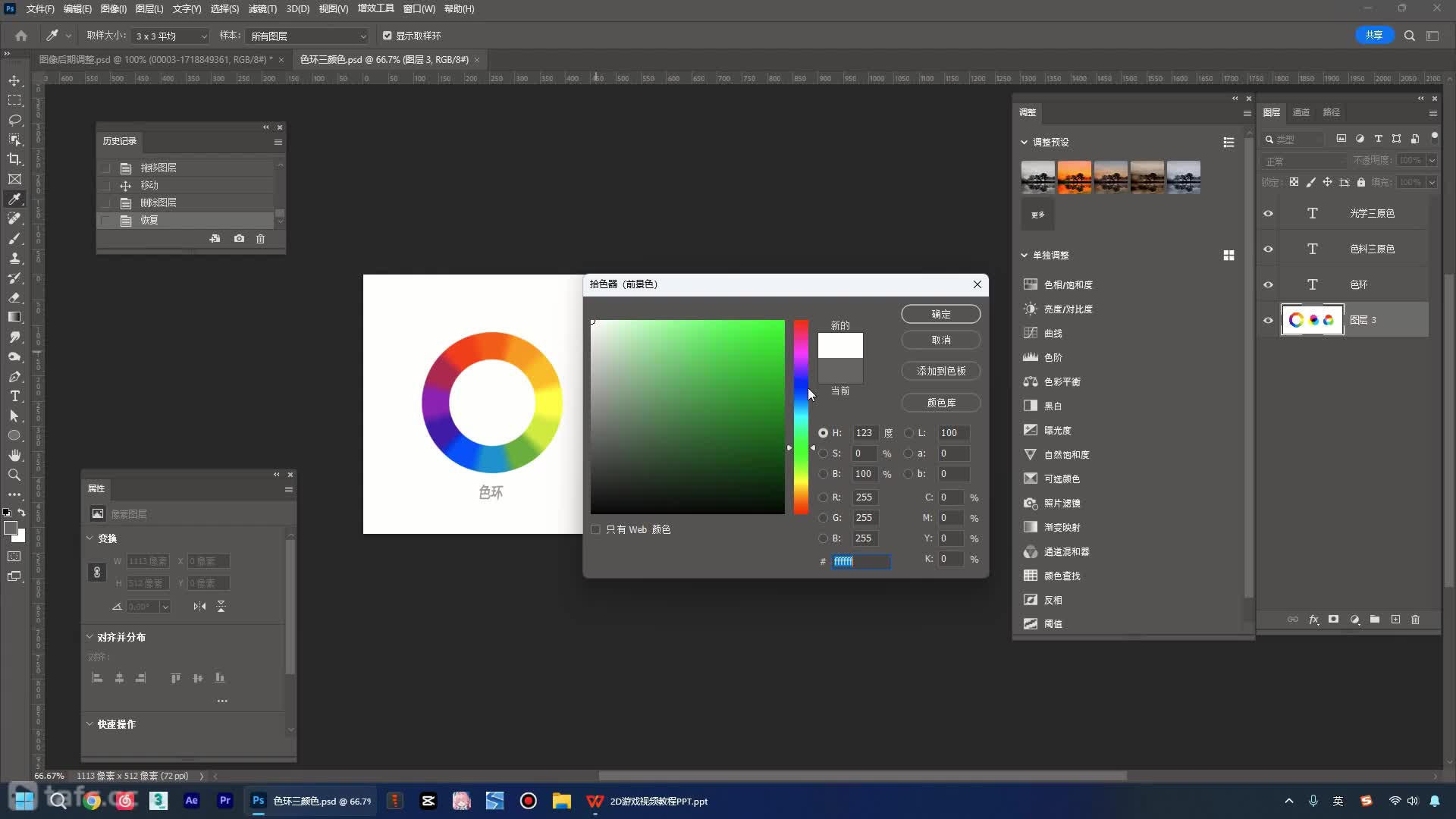
Task: Click the hex color input field
Action: (861, 561)
